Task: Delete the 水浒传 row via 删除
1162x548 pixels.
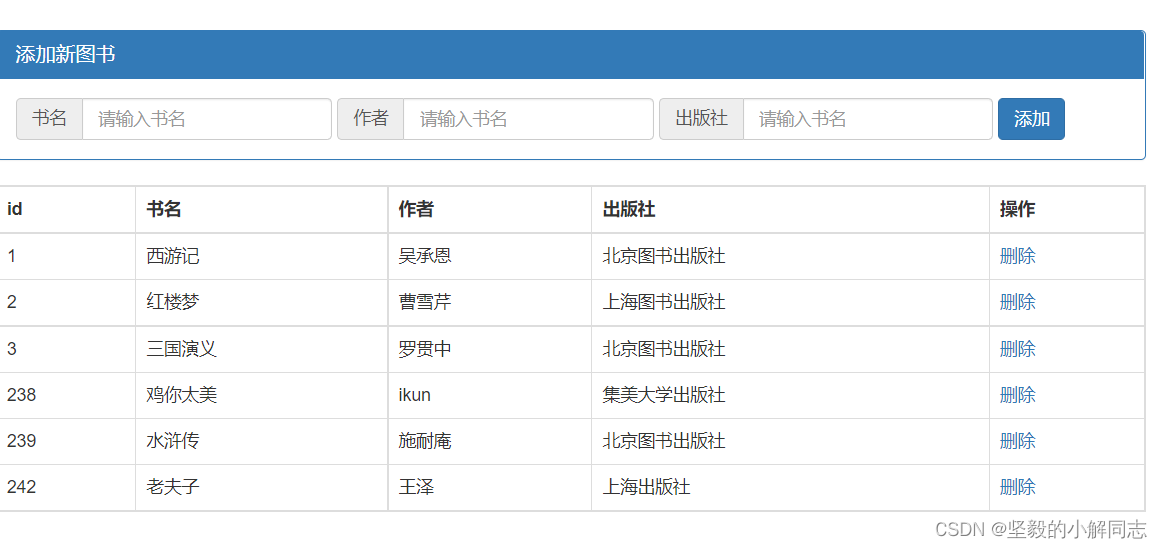Action: [x=1017, y=441]
